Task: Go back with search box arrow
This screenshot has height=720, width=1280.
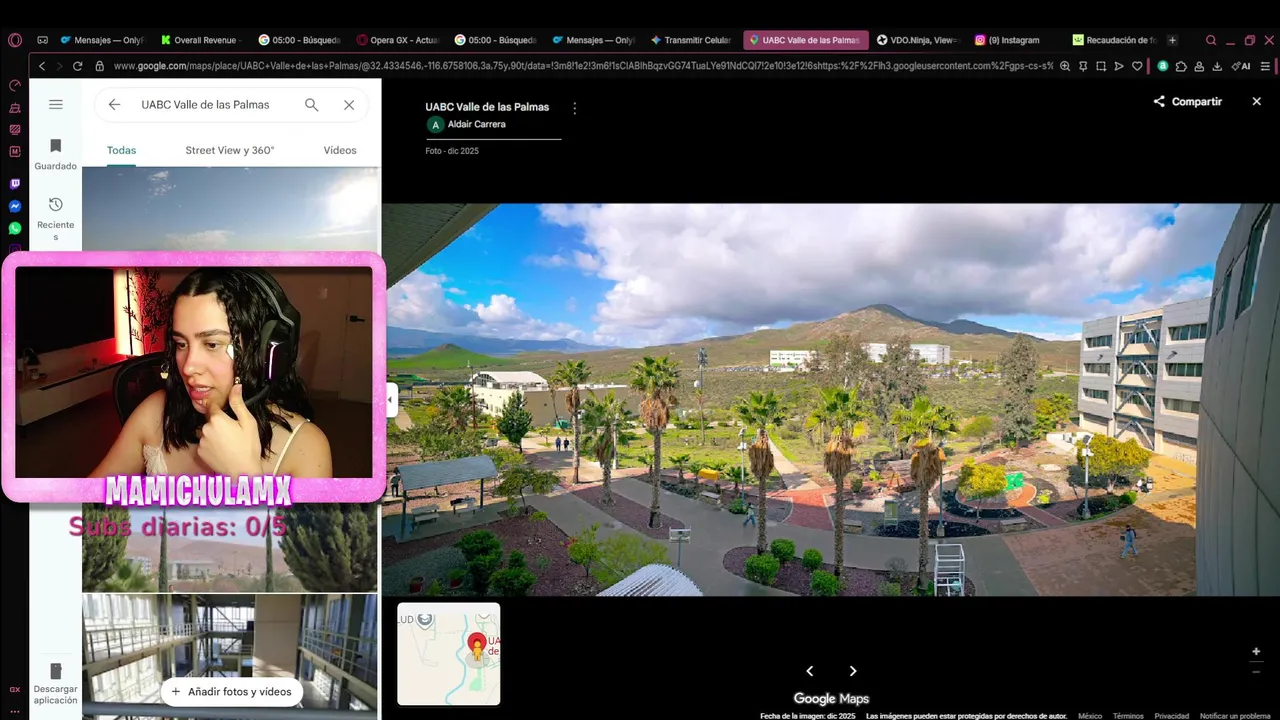Action: point(114,104)
